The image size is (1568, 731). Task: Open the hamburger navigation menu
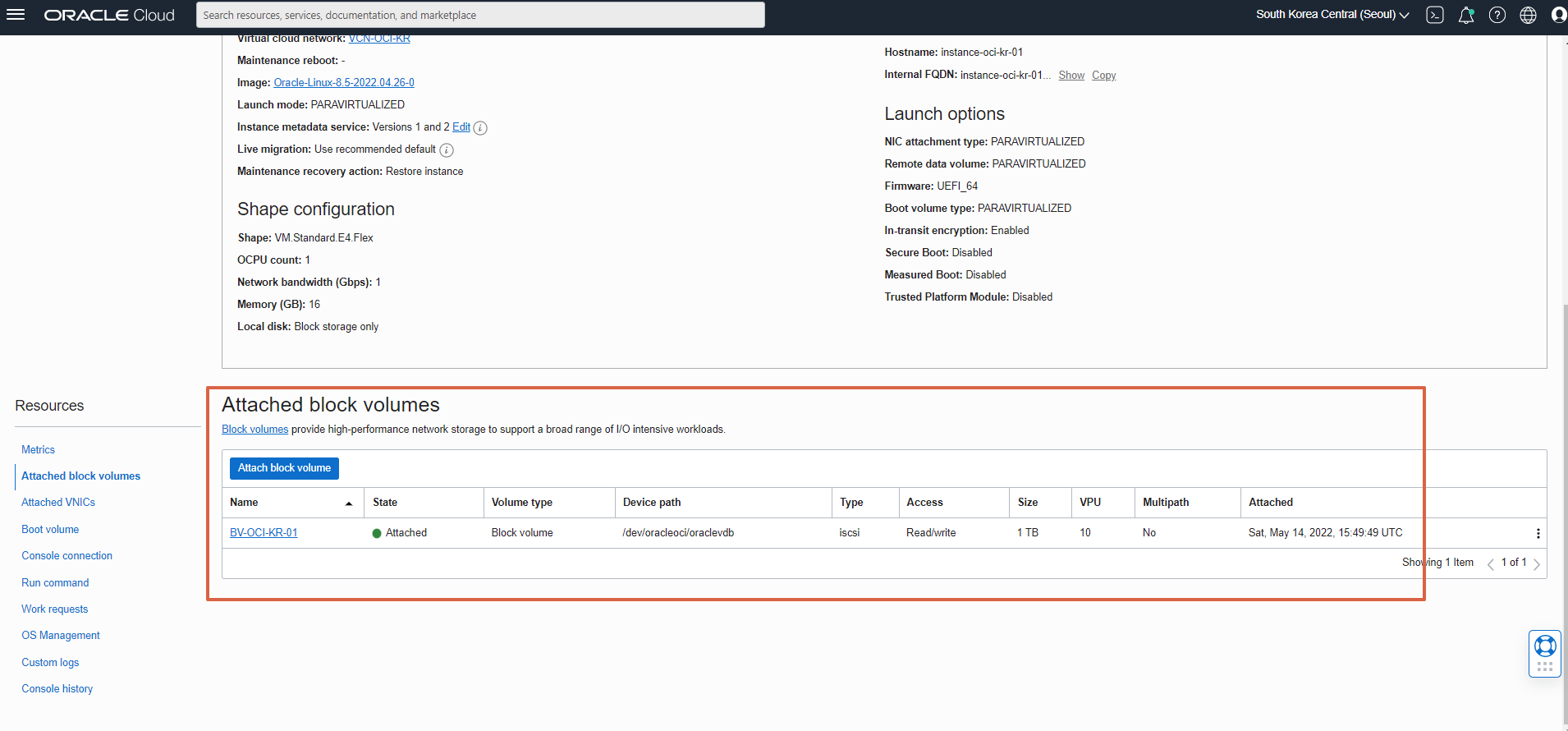click(x=16, y=15)
